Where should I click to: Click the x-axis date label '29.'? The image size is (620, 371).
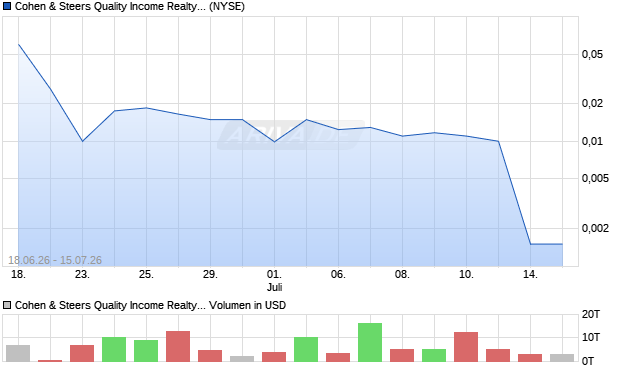coord(210,274)
